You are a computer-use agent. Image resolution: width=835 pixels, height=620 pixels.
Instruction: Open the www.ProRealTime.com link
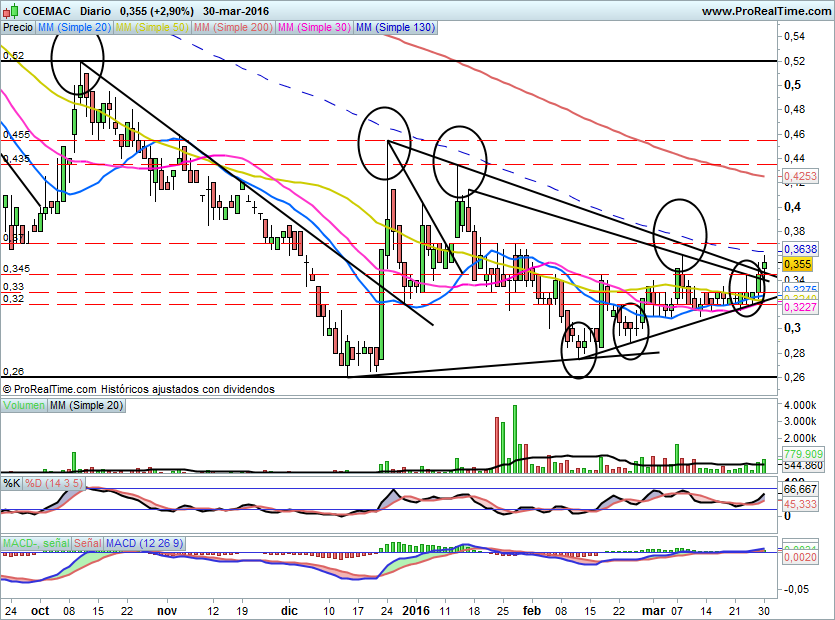pyautogui.click(x=765, y=10)
